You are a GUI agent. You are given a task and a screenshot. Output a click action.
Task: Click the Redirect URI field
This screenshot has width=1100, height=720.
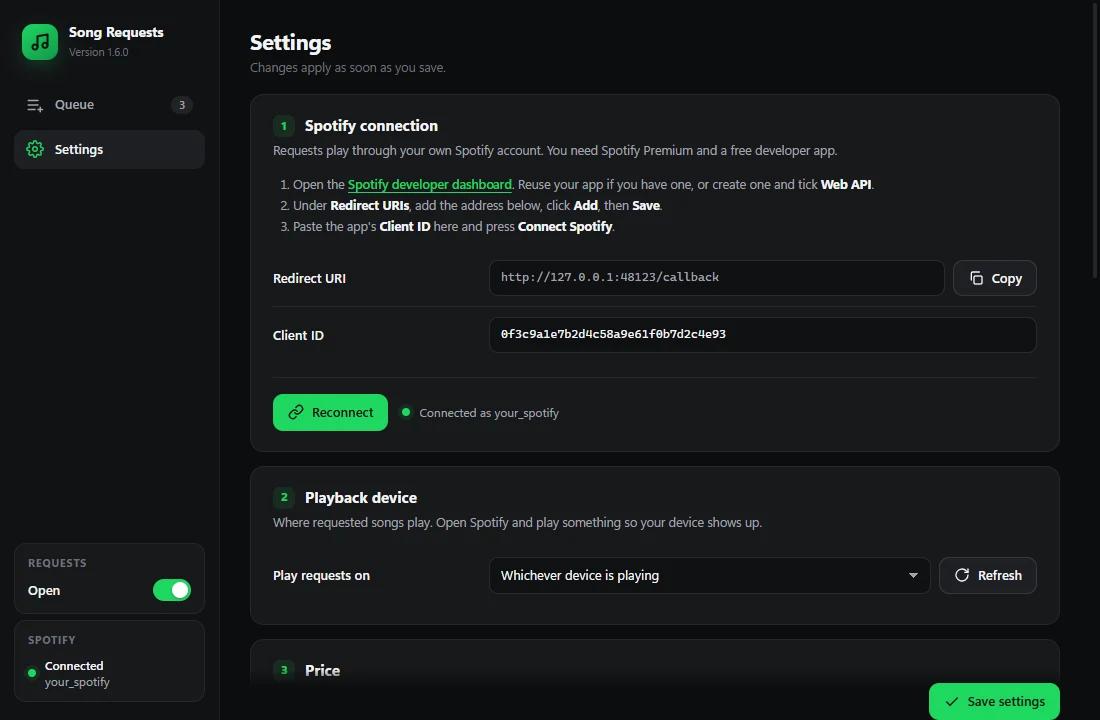[x=716, y=278]
